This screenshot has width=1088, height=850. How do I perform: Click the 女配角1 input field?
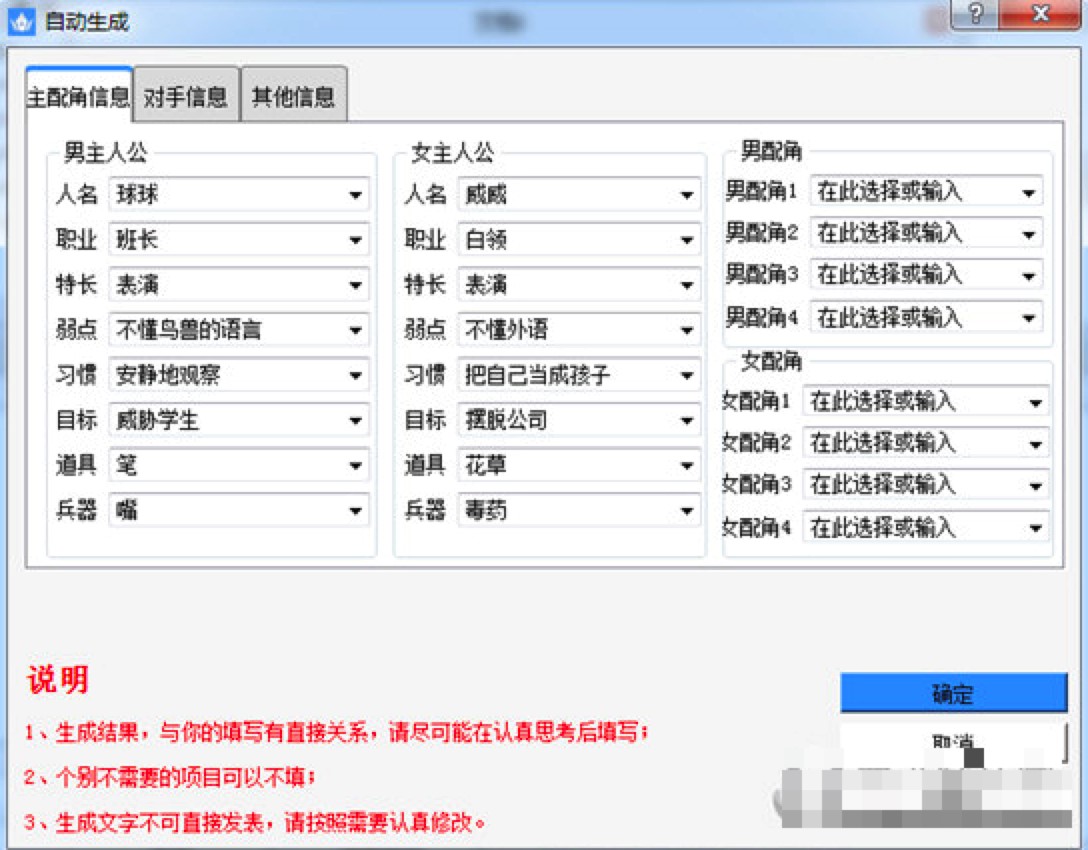926,402
